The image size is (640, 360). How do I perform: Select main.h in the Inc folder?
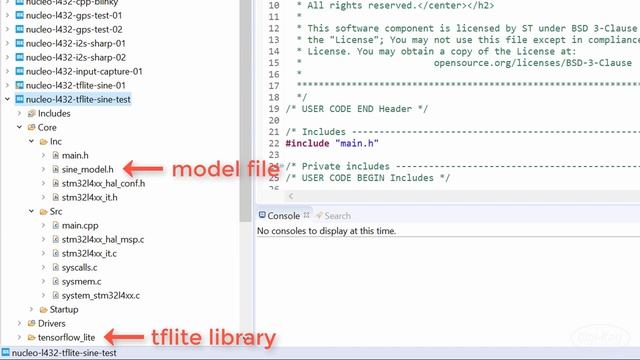(75, 156)
